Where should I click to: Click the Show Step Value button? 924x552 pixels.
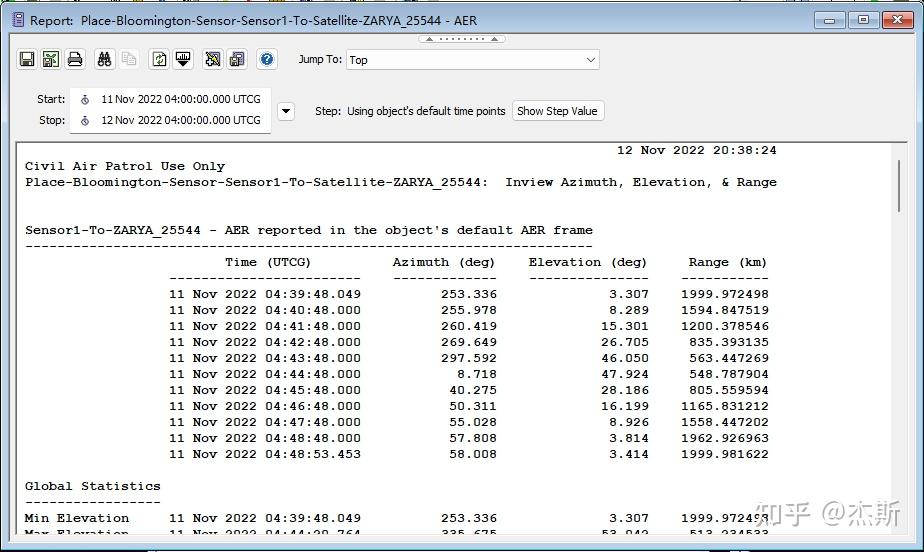(557, 111)
